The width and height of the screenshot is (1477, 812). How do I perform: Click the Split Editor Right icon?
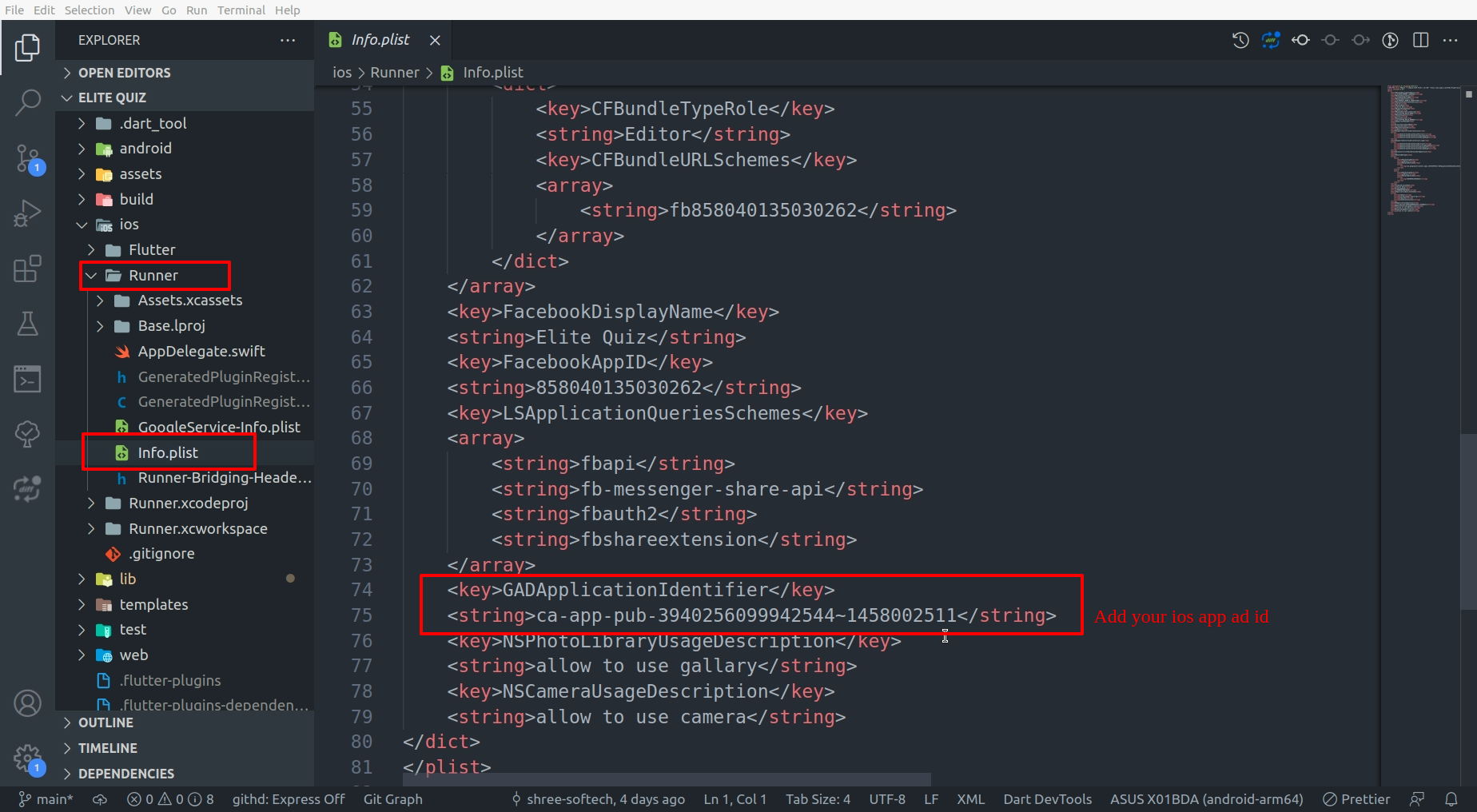[1420, 40]
